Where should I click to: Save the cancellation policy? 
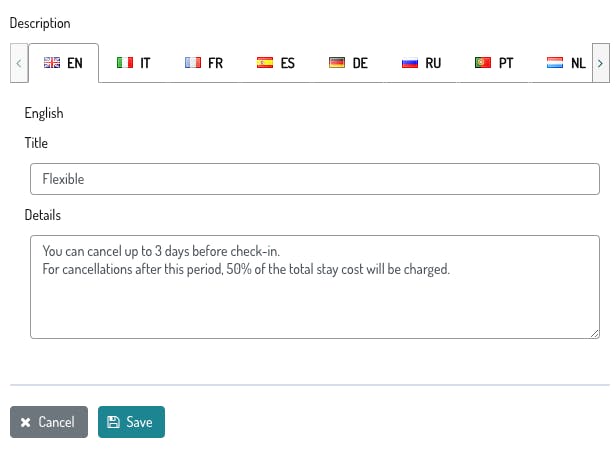pos(131,422)
